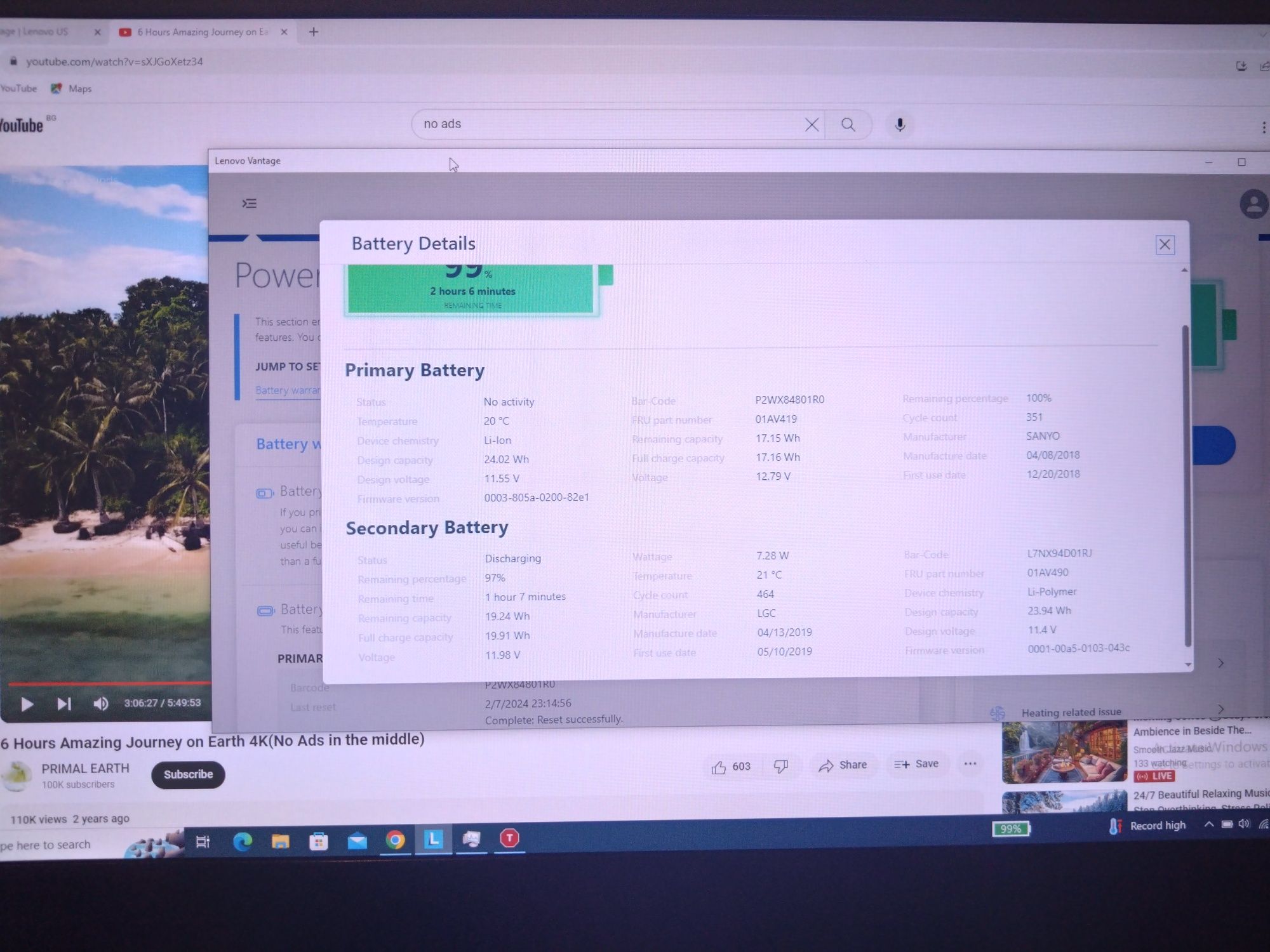Click the browser address bar URL
The image size is (1270, 952).
[x=114, y=62]
